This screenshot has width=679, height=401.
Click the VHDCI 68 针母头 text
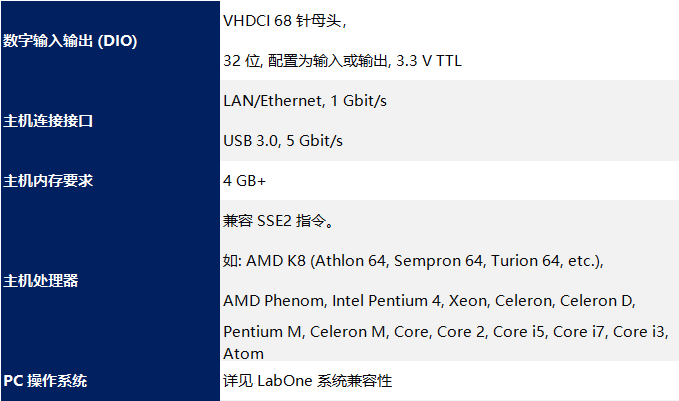285,21
